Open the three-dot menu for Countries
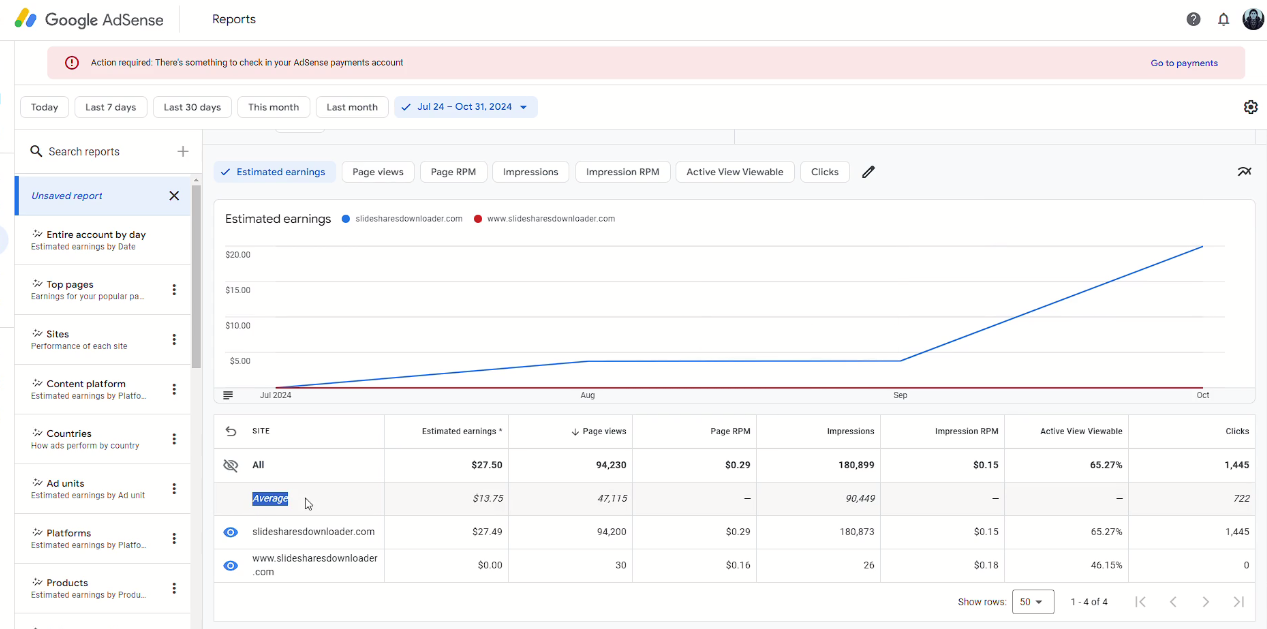This screenshot has height=629, width=1267. (174, 439)
